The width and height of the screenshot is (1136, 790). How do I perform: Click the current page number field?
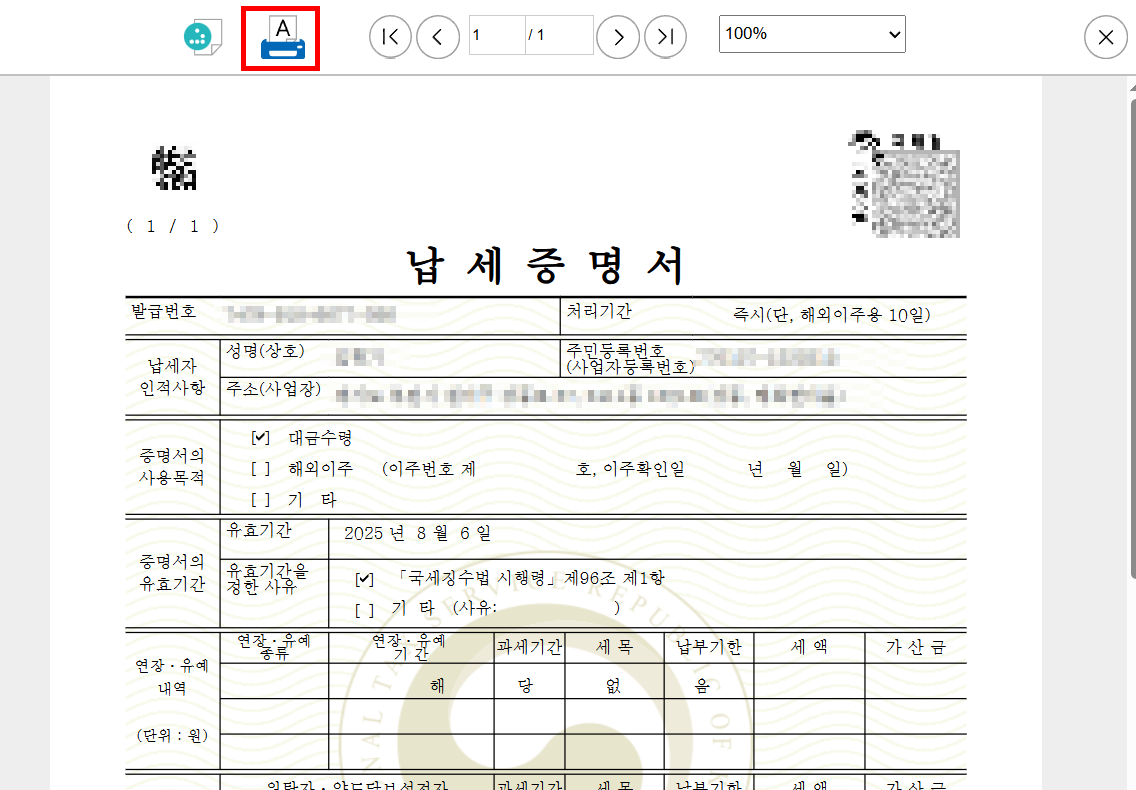click(497, 35)
